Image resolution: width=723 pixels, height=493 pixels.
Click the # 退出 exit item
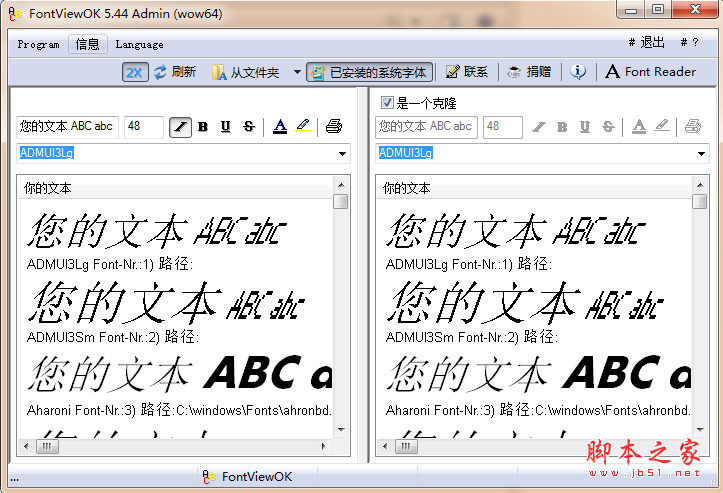tap(646, 42)
